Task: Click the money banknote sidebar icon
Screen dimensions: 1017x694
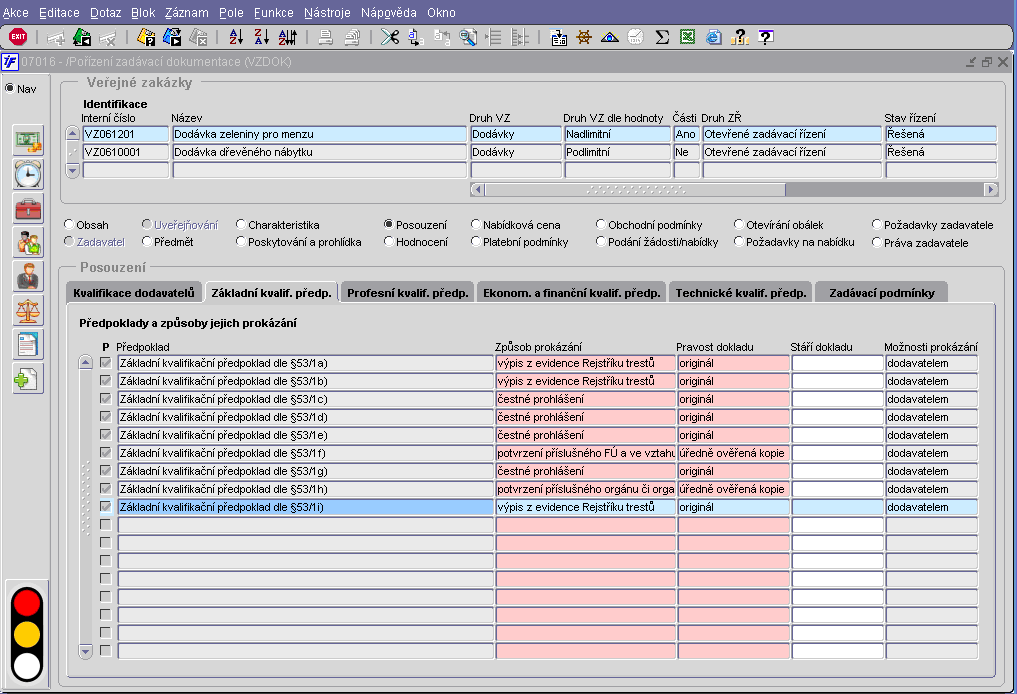Action: (28, 140)
